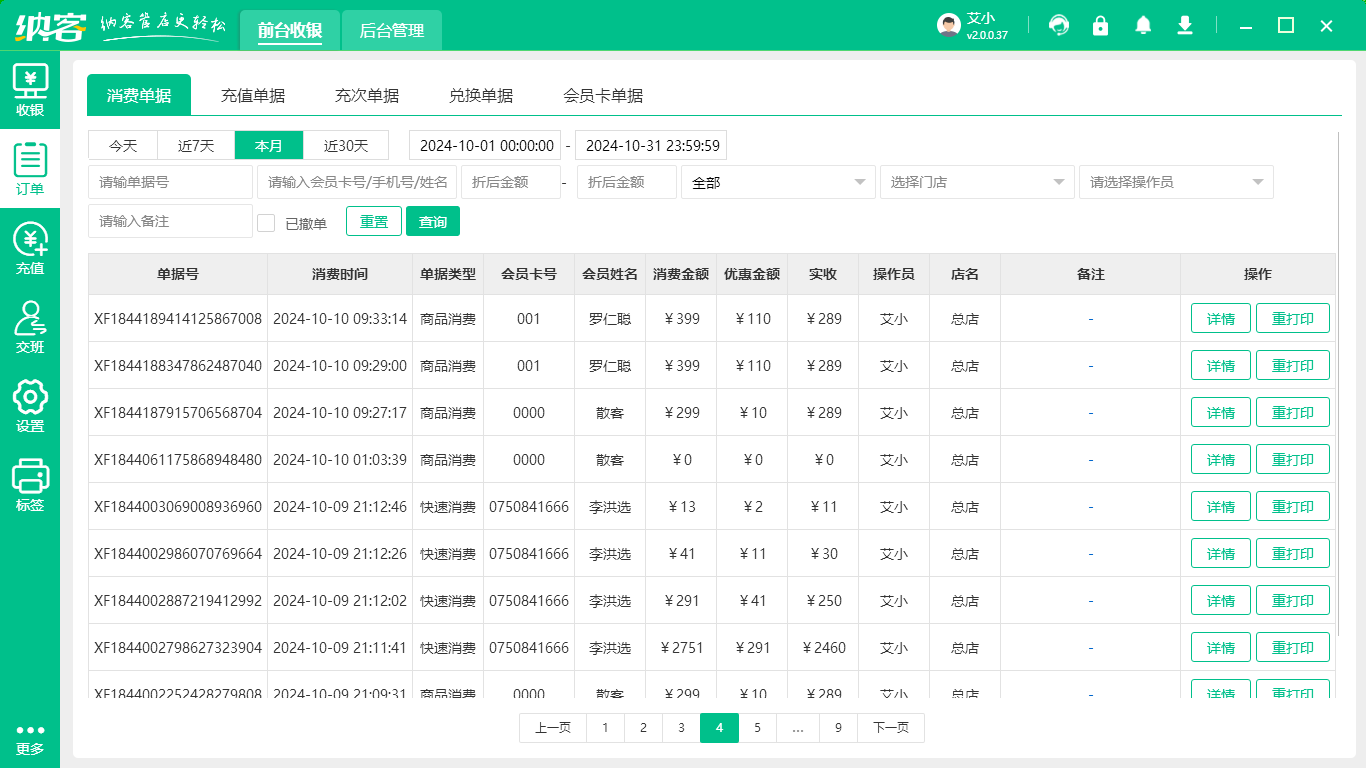
Task: Click the 查询 search button
Action: coord(433,221)
